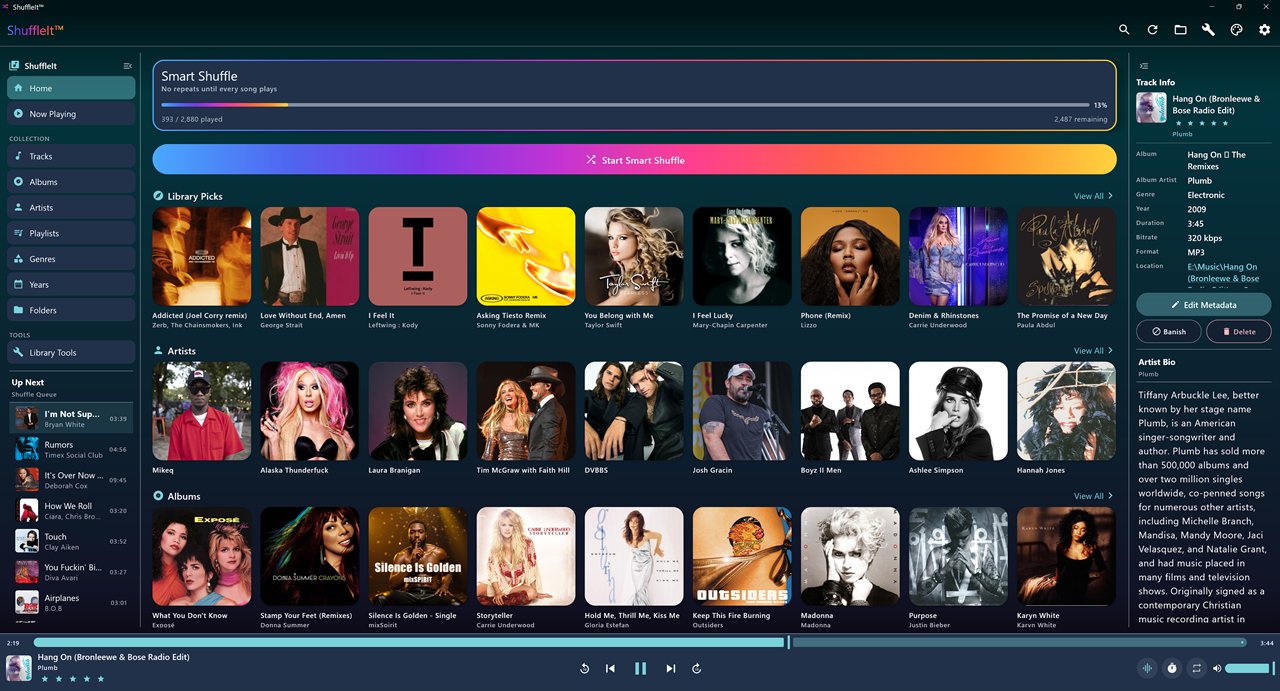The width and height of the screenshot is (1280, 691).
Task: Open Albums in the sidebar Collection list
Action: (x=71, y=182)
